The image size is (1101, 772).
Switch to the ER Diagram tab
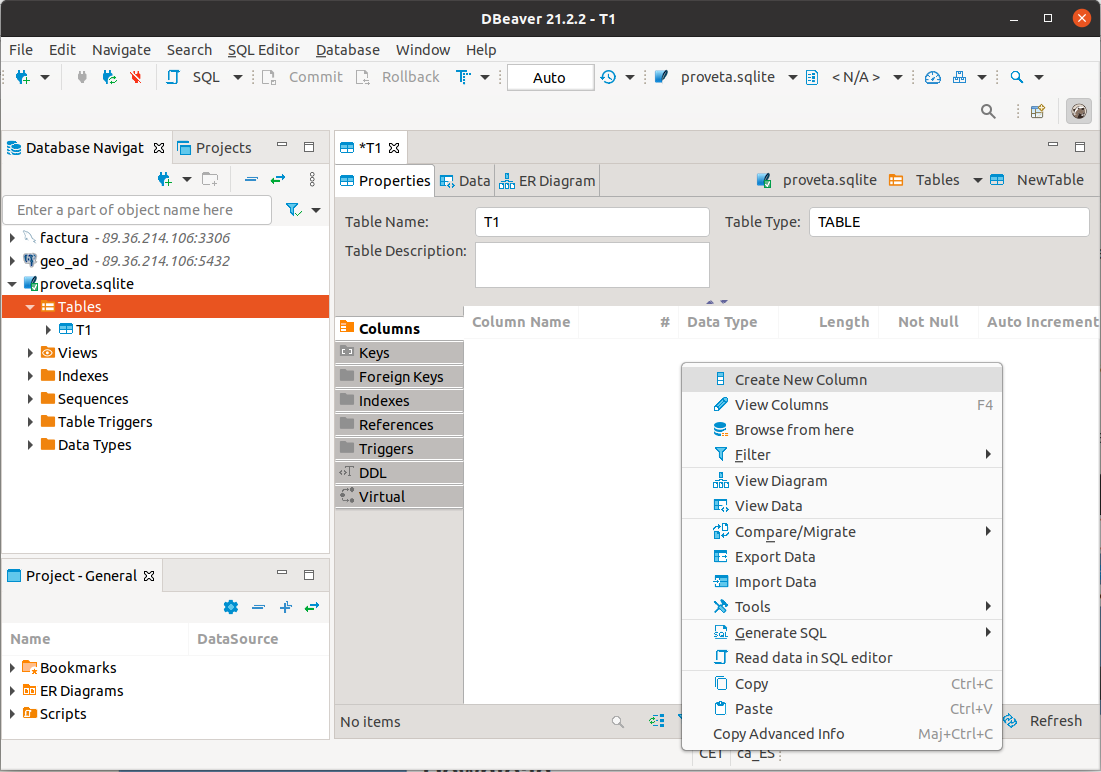pyautogui.click(x=547, y=181)
